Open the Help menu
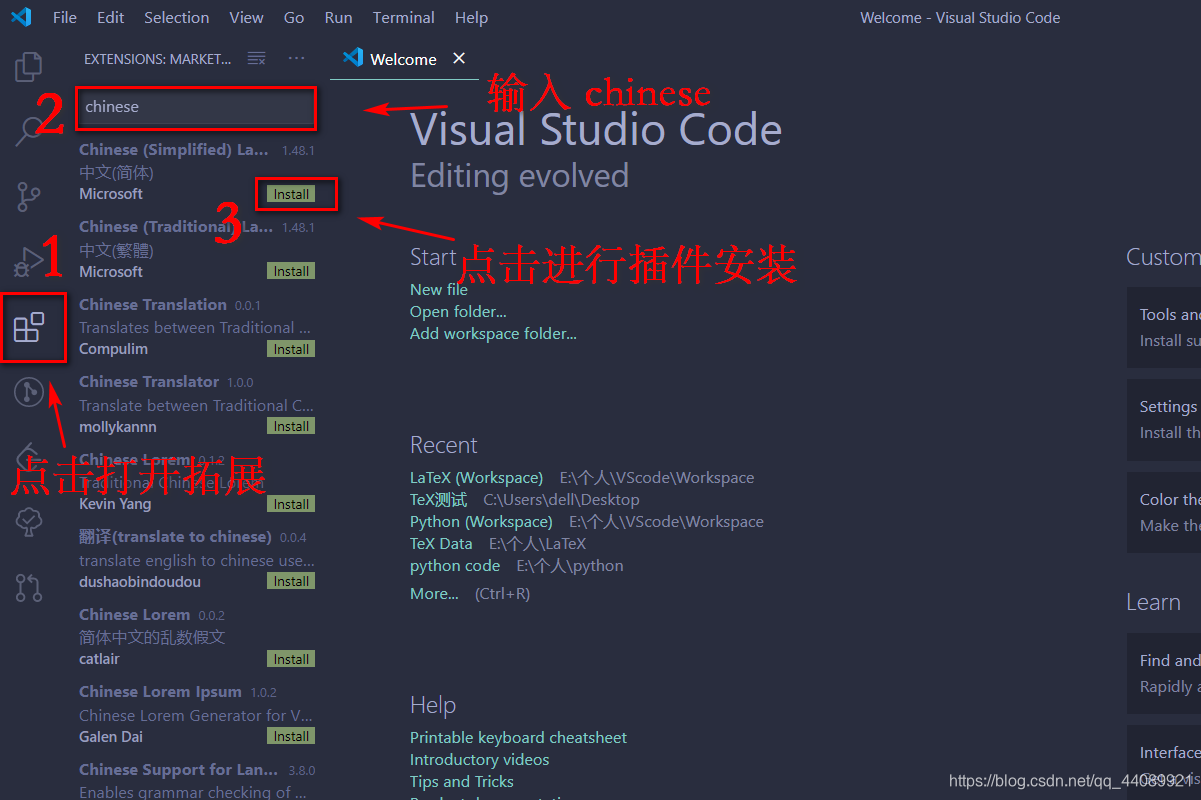 471,18
